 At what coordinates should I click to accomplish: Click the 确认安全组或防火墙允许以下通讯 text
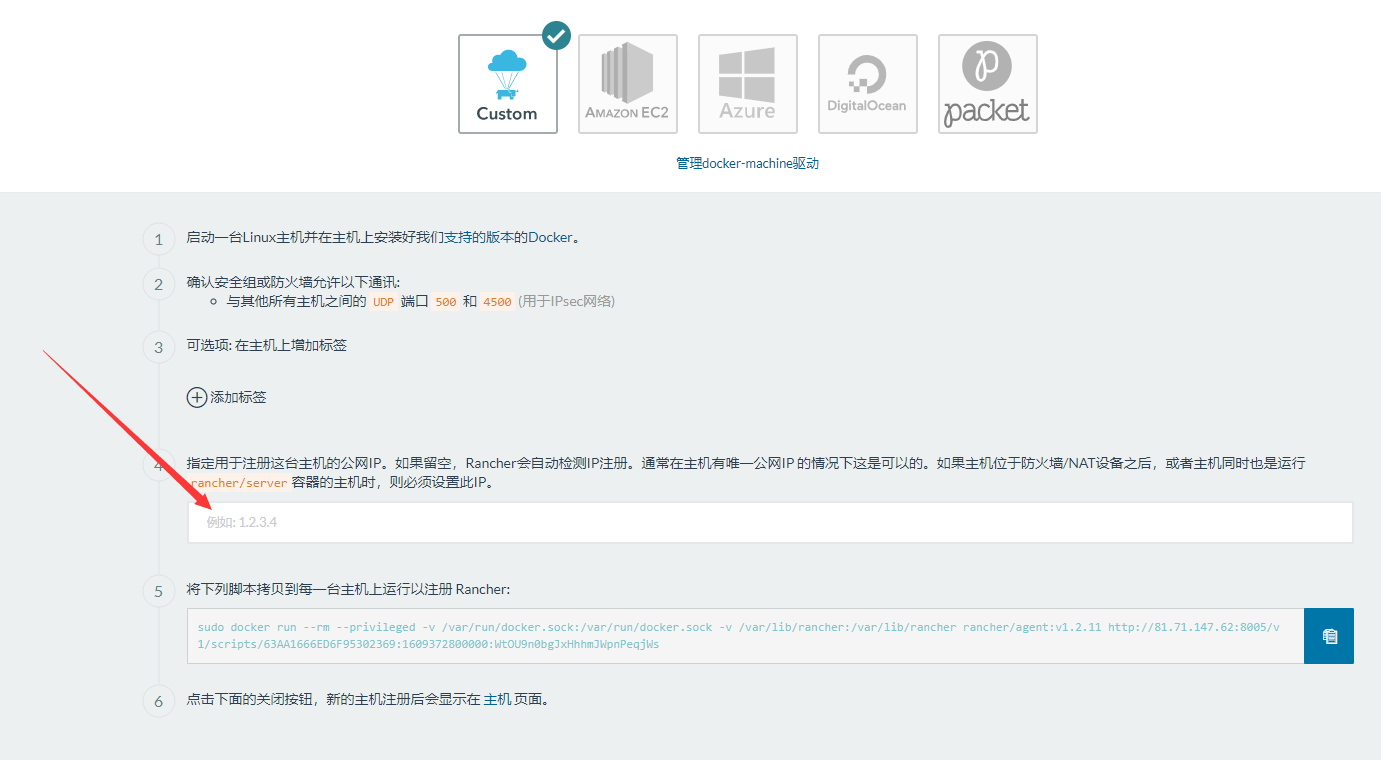(x=293, y=283)
